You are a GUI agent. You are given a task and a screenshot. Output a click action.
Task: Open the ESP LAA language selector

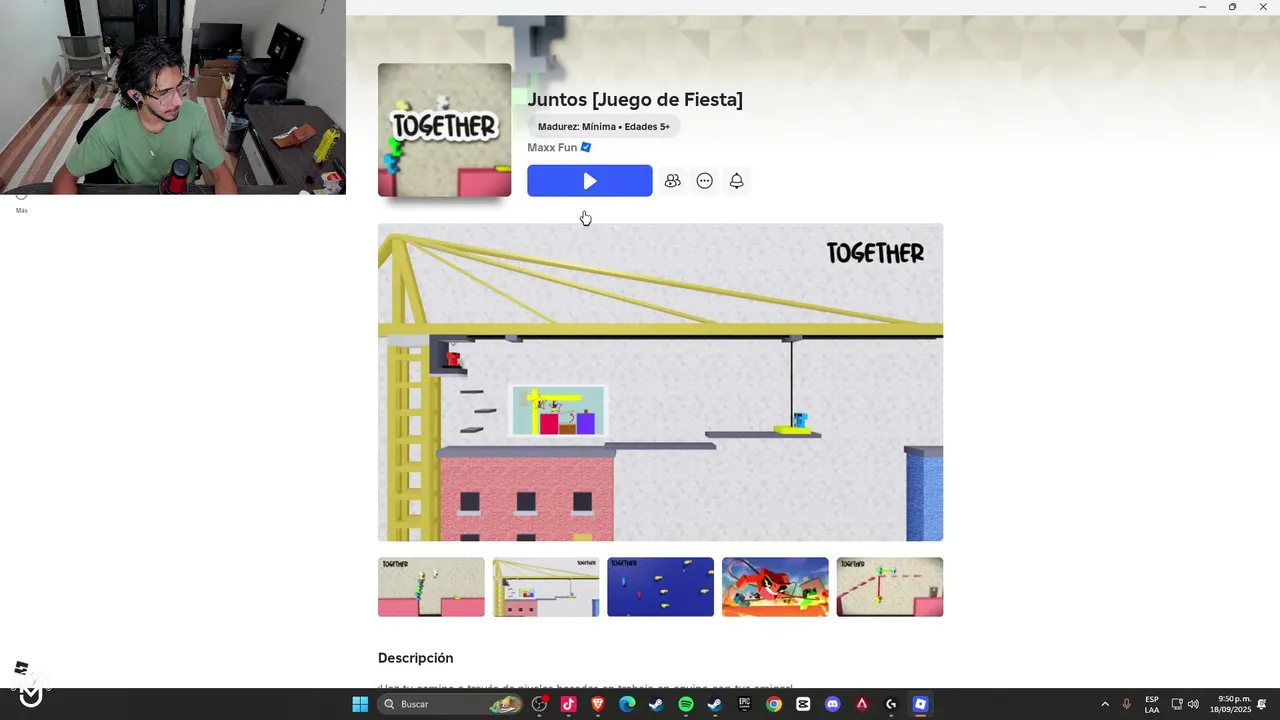tap(1152, 704)
